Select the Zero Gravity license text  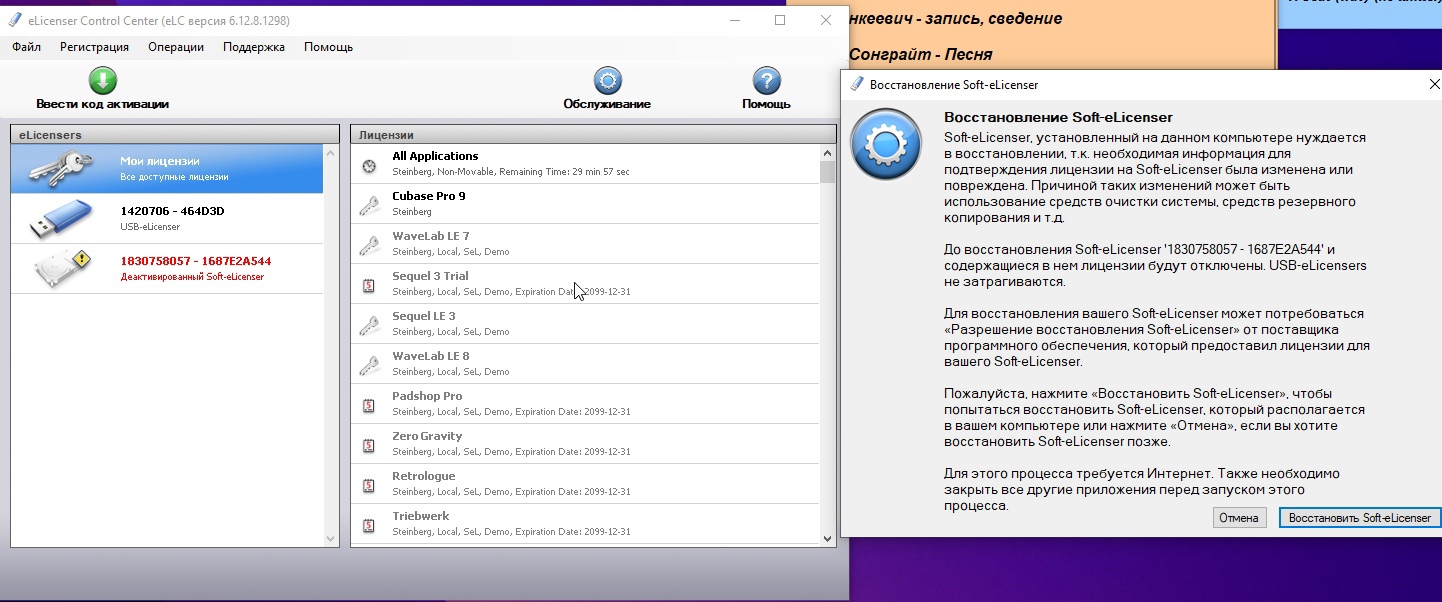tap(427, 436)
